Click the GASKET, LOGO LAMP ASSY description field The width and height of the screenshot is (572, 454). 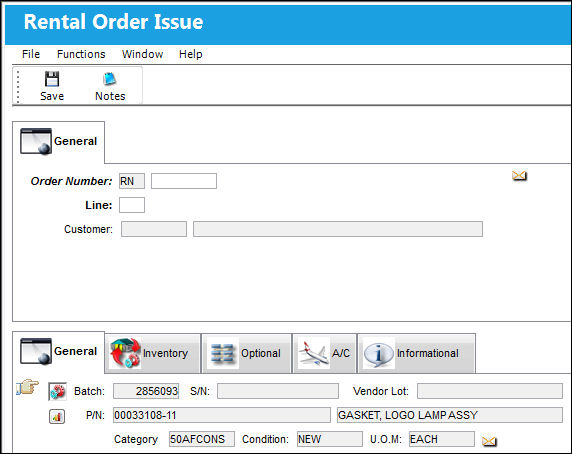click(450, 415)
